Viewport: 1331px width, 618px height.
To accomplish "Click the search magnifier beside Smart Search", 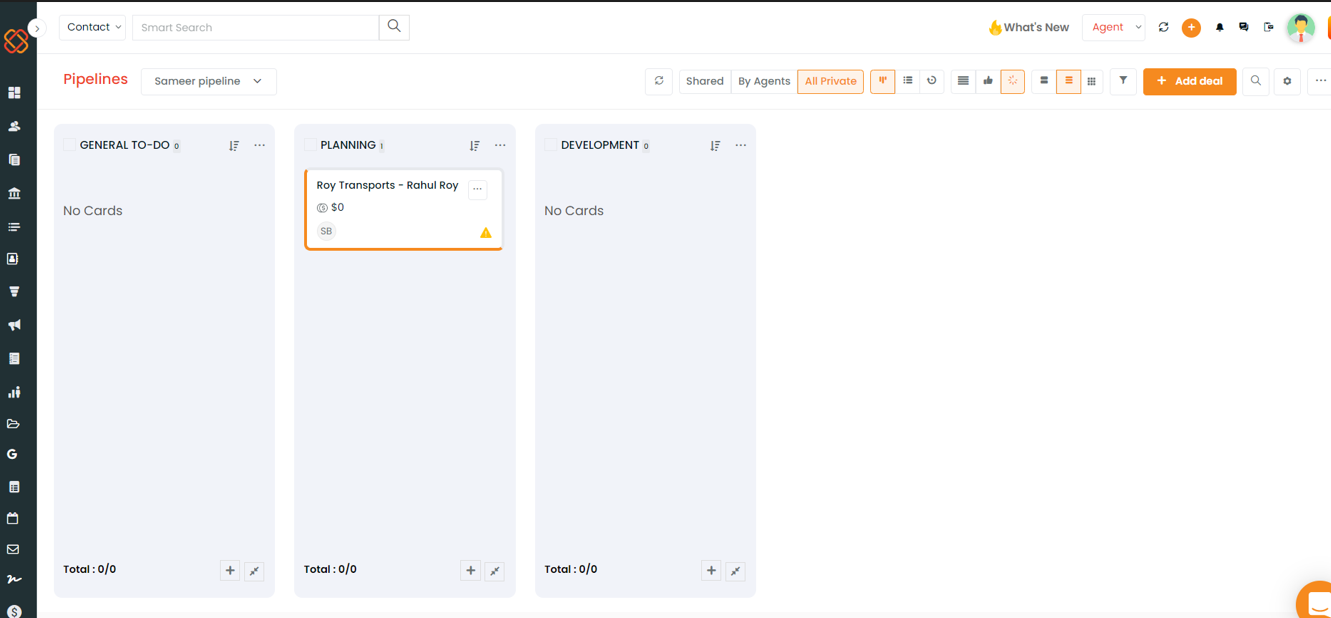I will pos(394,27).
